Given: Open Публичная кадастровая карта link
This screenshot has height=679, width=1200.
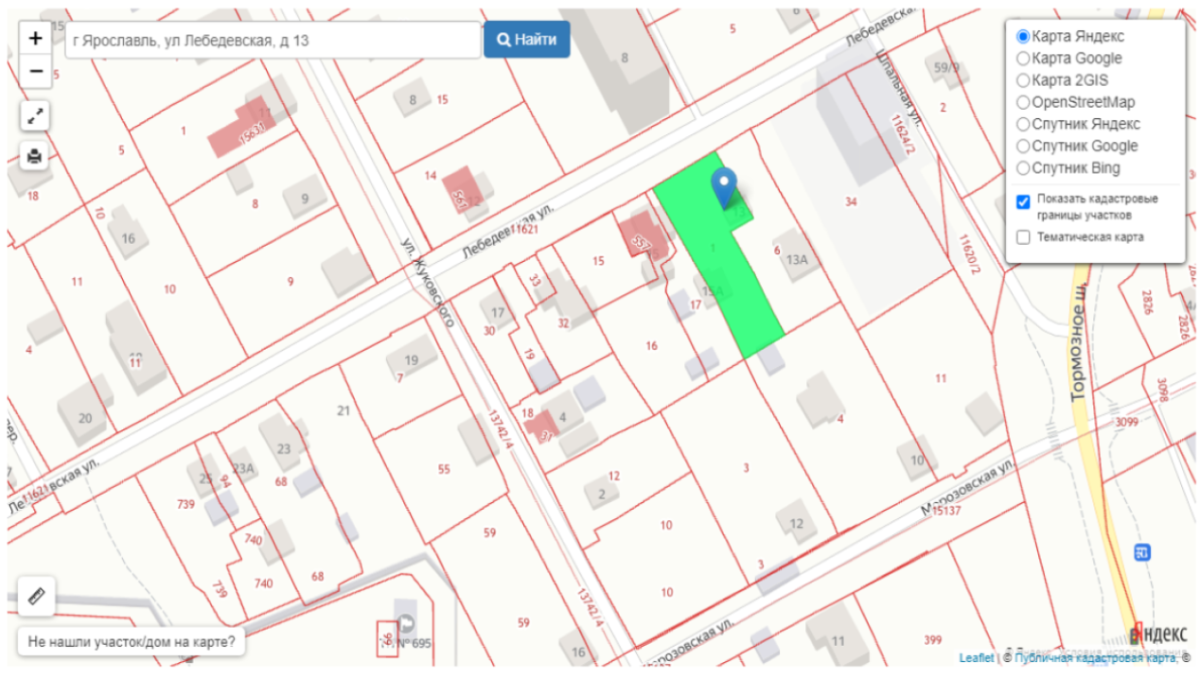Looking at the screenshot, I should tap(1094, 657).
